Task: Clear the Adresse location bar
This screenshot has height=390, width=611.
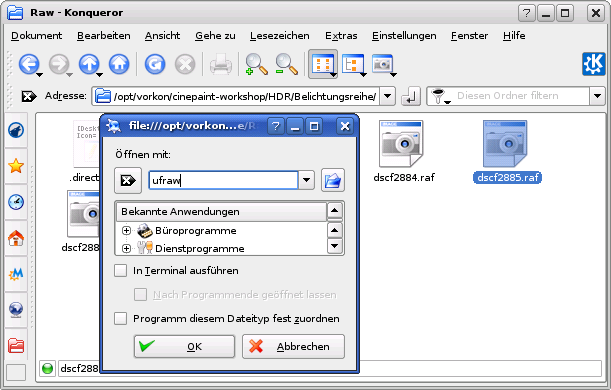Action: click(29, 96)
